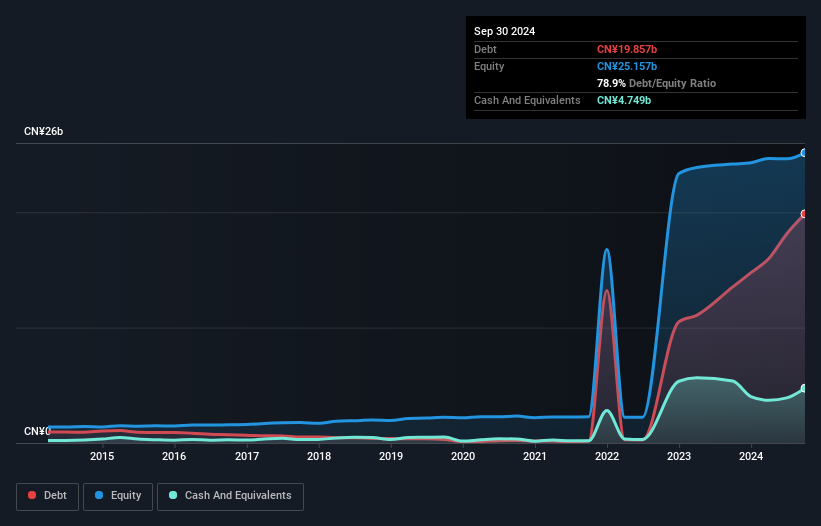Toggle Cash And Equivalents legend button
Viewport: 821px width, 526px height.
(230, 496)
